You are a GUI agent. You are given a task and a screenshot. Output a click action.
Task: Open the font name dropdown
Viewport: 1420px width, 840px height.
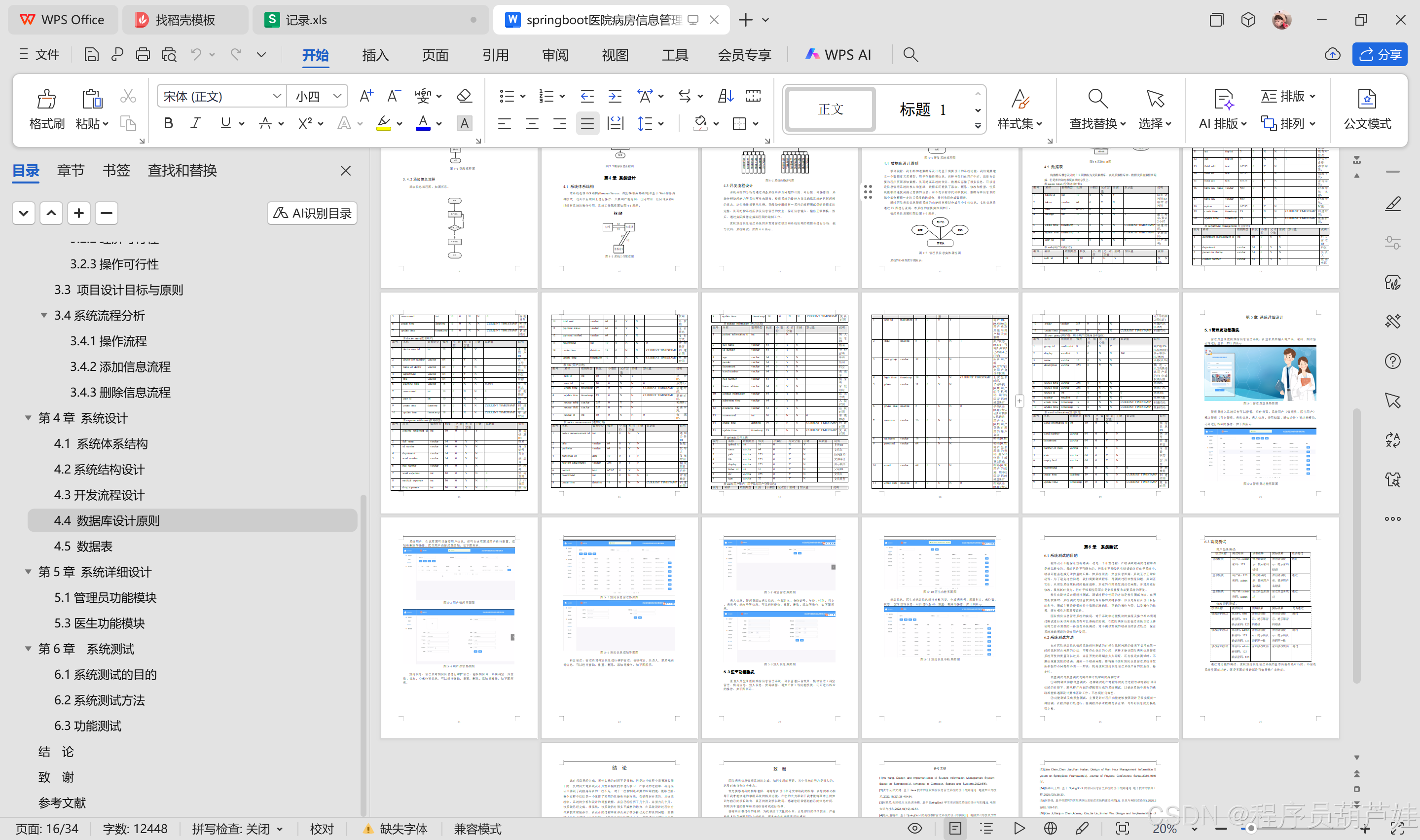coord(277,96)
